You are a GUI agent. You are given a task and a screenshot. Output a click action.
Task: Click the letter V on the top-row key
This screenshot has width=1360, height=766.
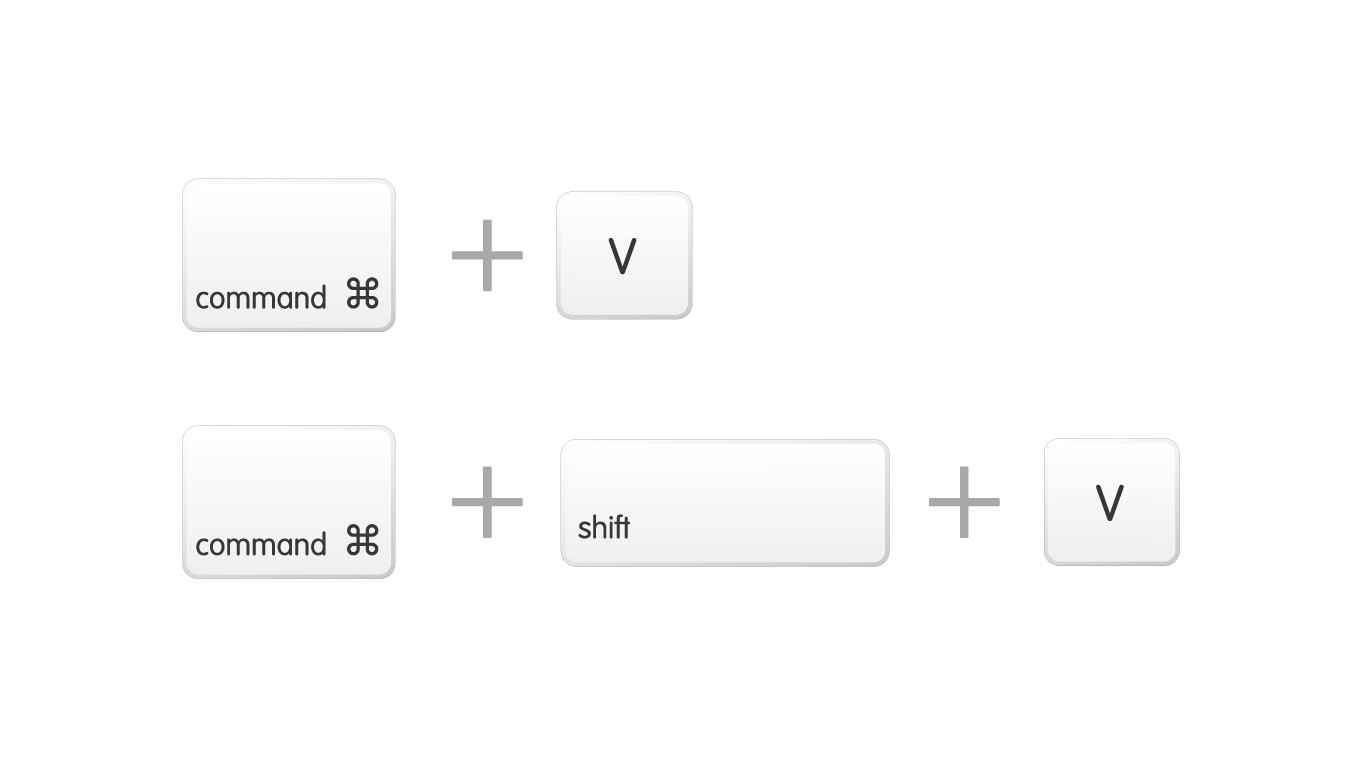coord(623,257)
